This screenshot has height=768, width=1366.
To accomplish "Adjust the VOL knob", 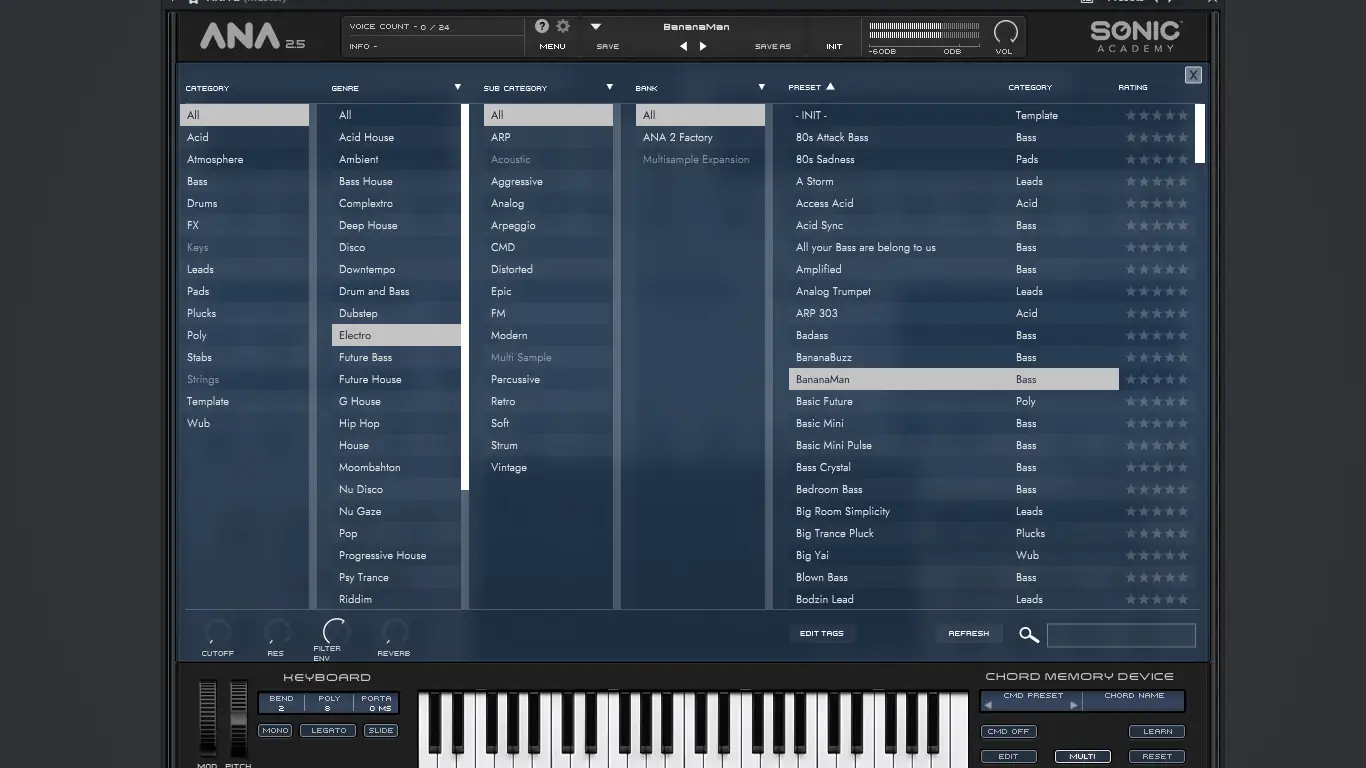I will (1005, 32).
